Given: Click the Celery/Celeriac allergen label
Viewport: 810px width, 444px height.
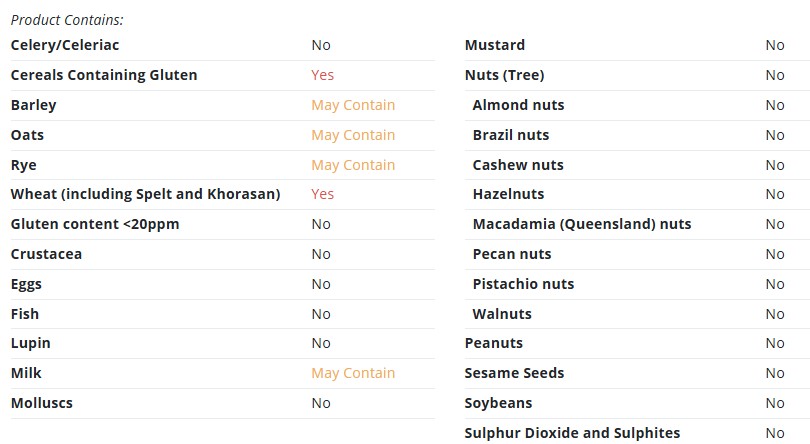Looking at the screenshot, I should [x=65, y=45].
